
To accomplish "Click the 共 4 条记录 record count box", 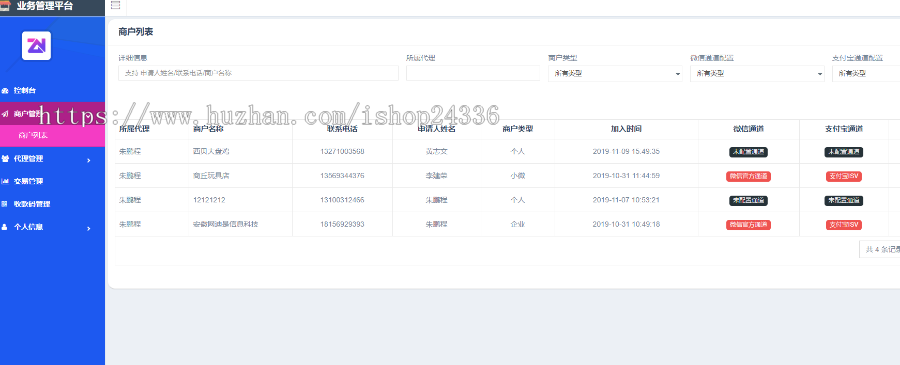I will point(879,249).
